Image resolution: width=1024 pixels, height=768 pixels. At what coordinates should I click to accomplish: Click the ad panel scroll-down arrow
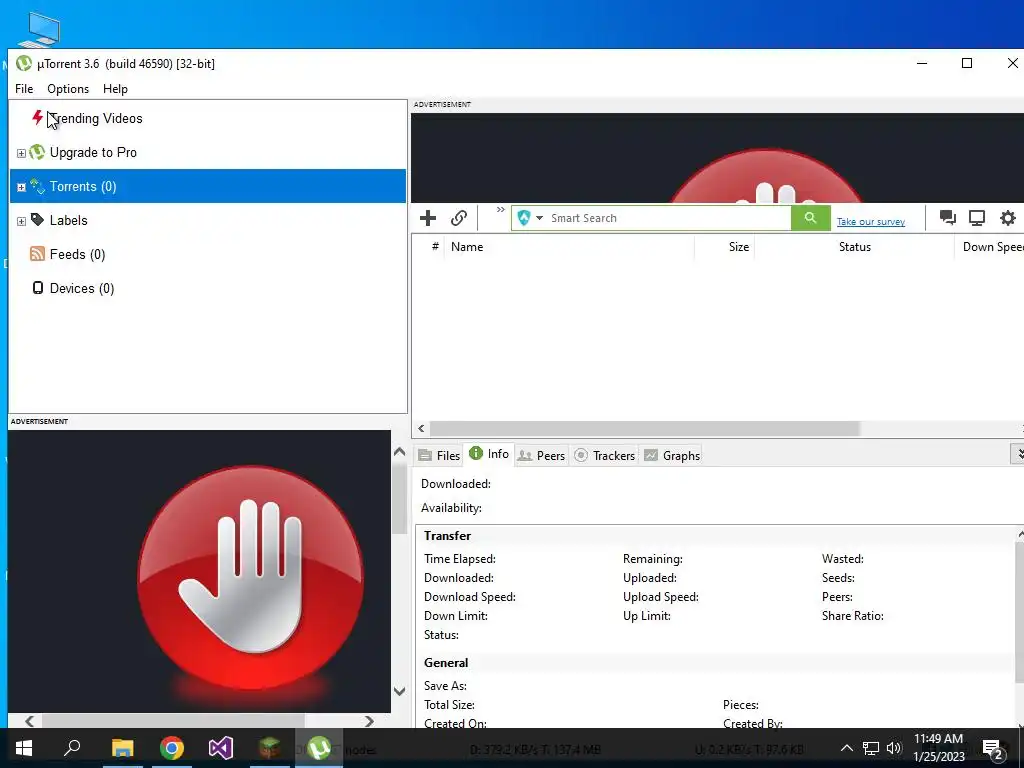pos(400,691)
